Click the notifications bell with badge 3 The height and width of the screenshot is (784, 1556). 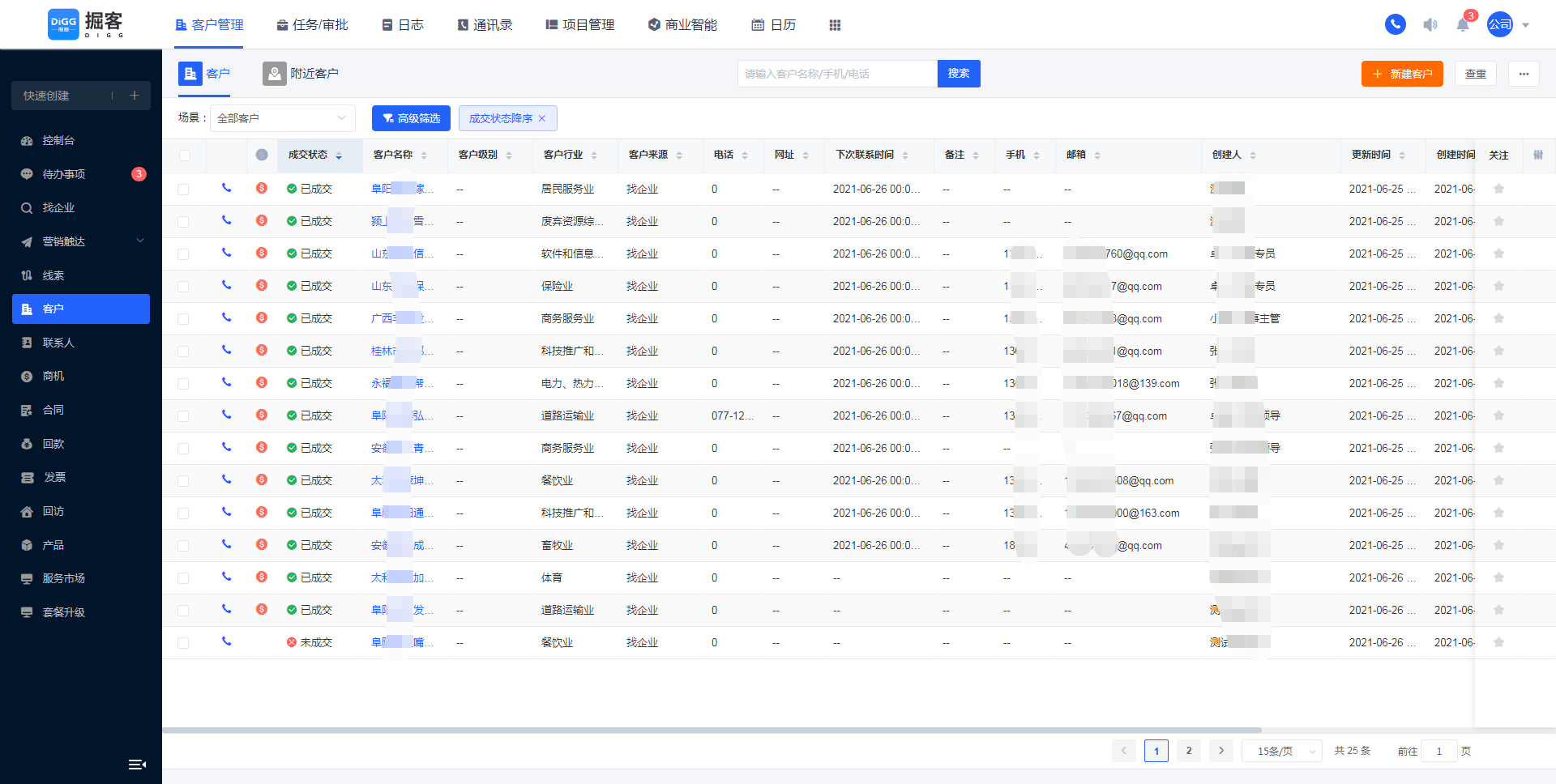(1463, 25)
